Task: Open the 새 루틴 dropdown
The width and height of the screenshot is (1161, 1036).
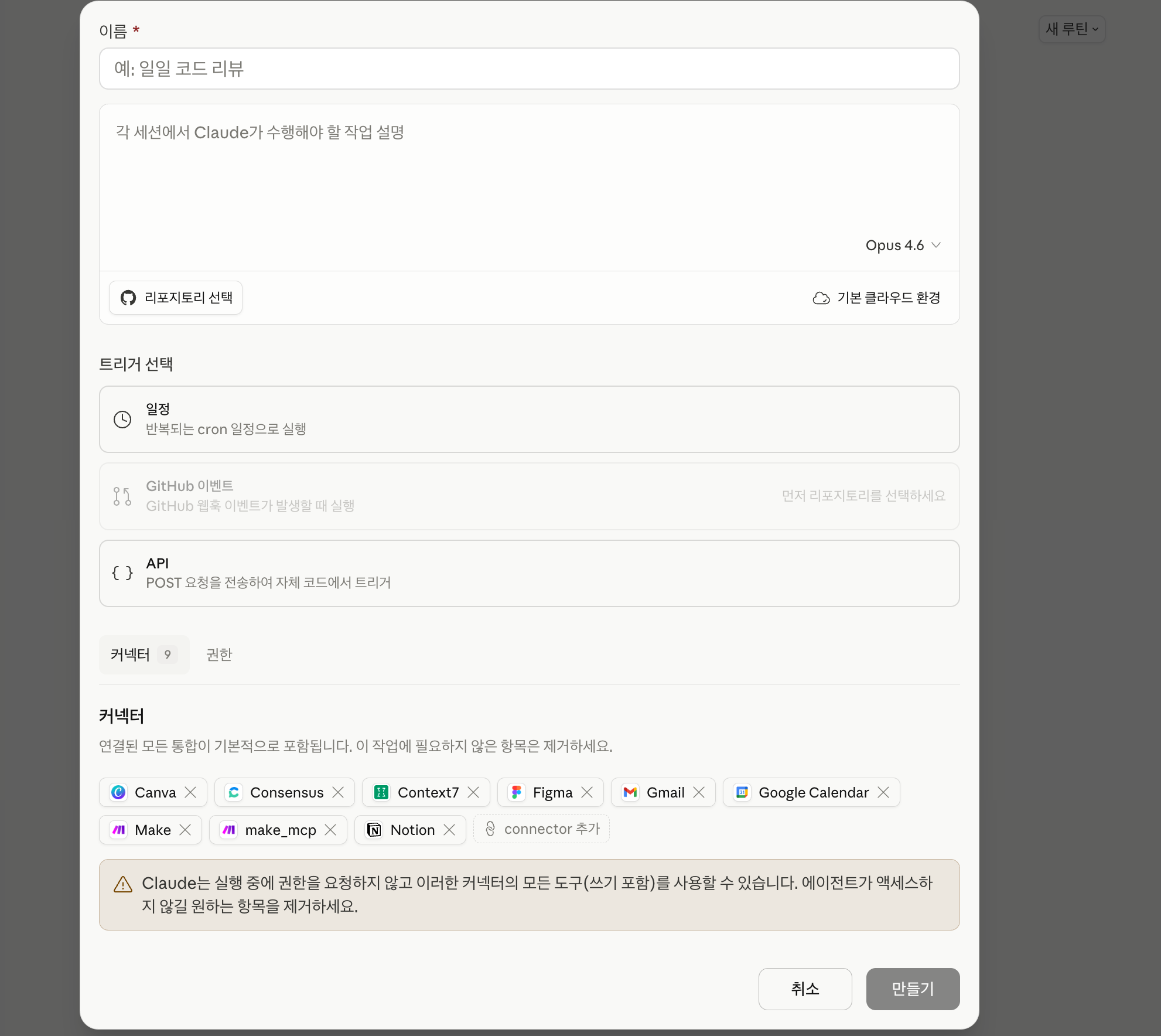Action: pyautogui.click(x=1071, y=29)
